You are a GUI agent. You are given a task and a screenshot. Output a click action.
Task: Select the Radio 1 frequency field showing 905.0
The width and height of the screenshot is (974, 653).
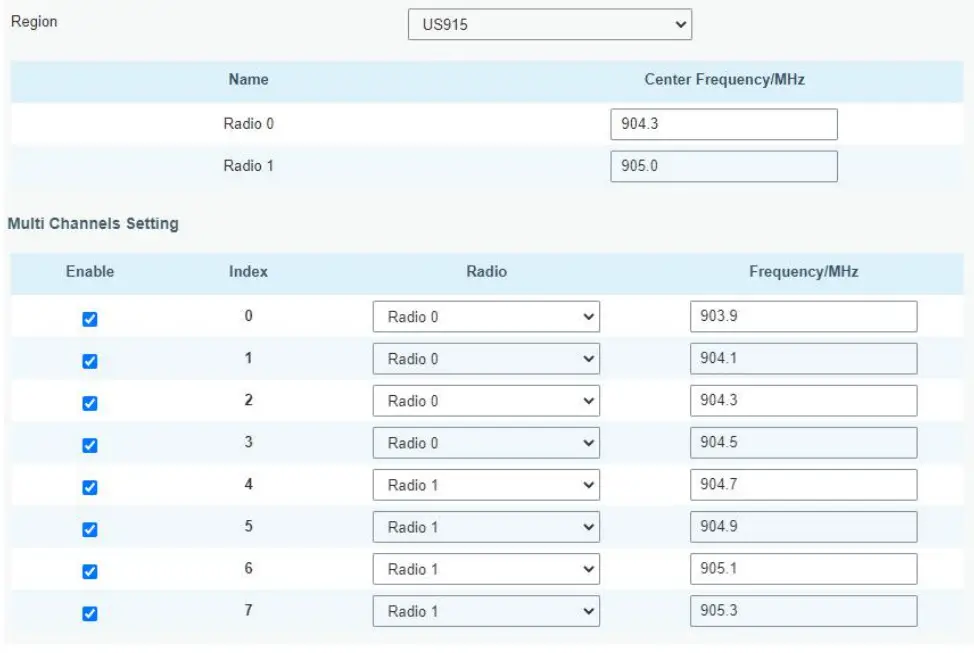(x=724, y=166)
